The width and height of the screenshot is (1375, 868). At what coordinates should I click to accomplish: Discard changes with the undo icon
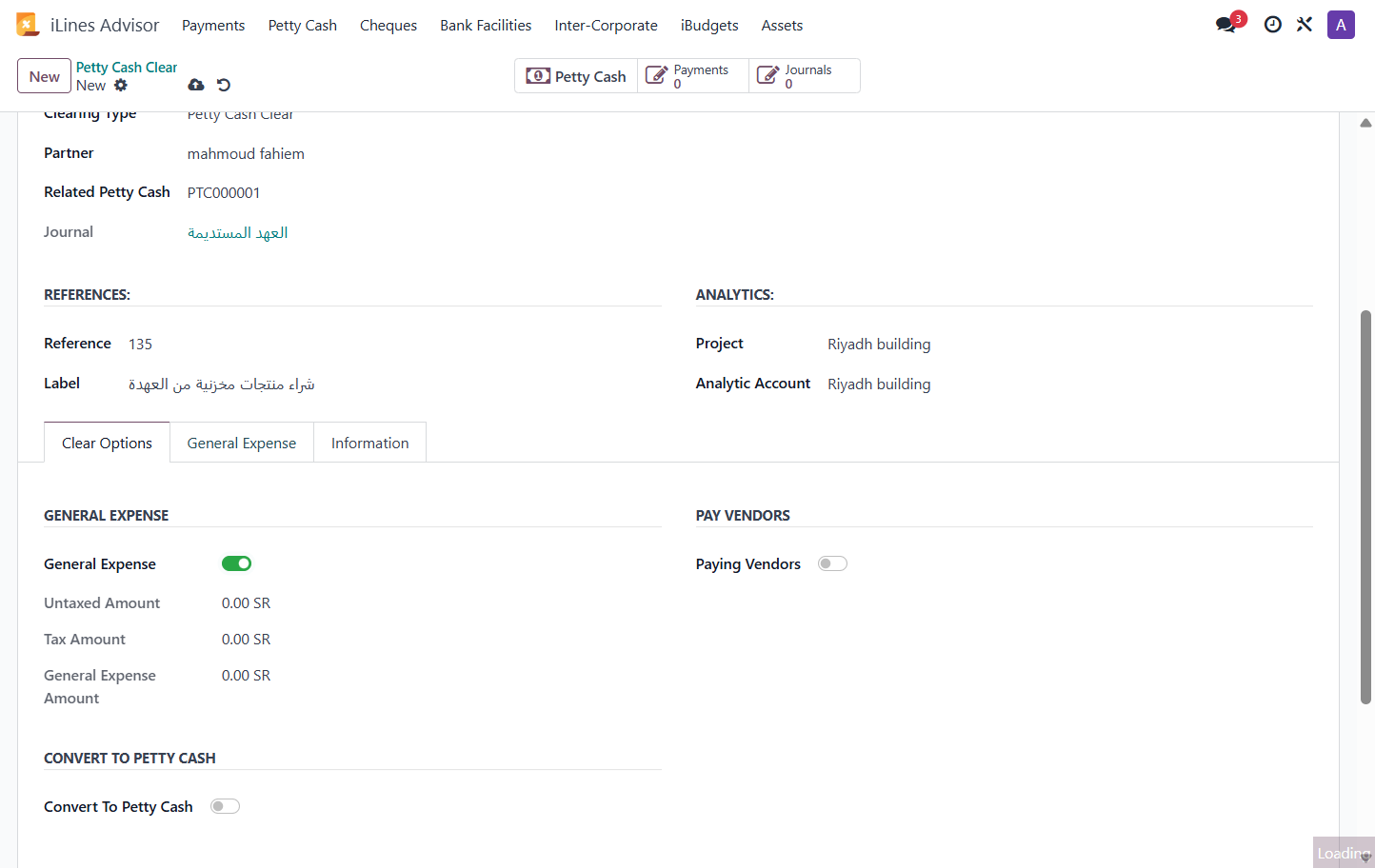click(x=224, y=85)
